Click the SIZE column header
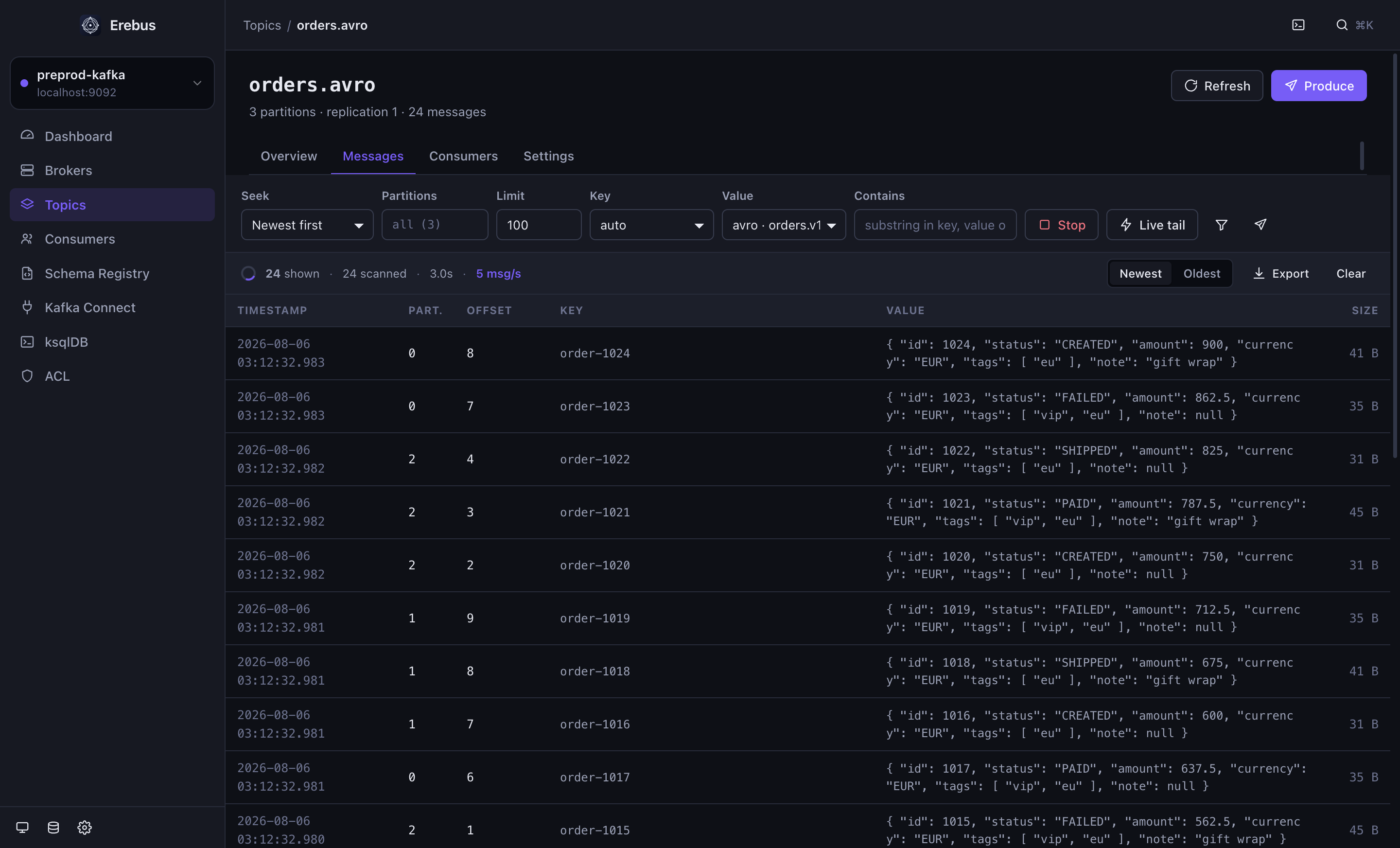Viewport: 1400px width, 848px height. coord(1364,310)
